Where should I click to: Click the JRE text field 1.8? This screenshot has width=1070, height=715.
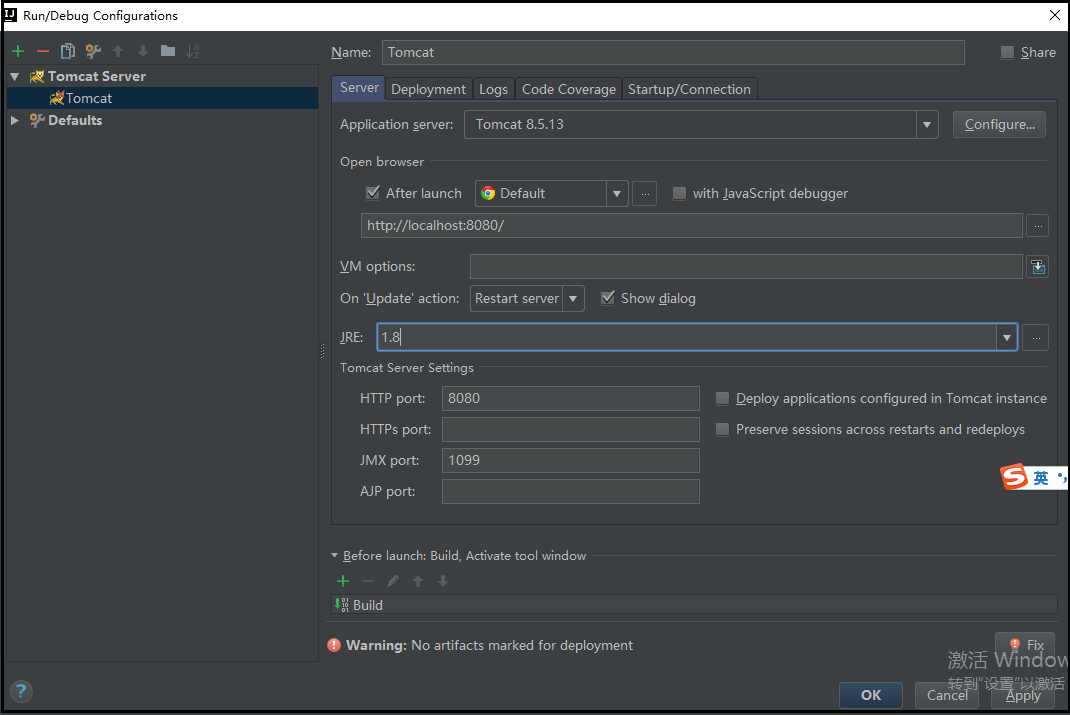(686, 338)
